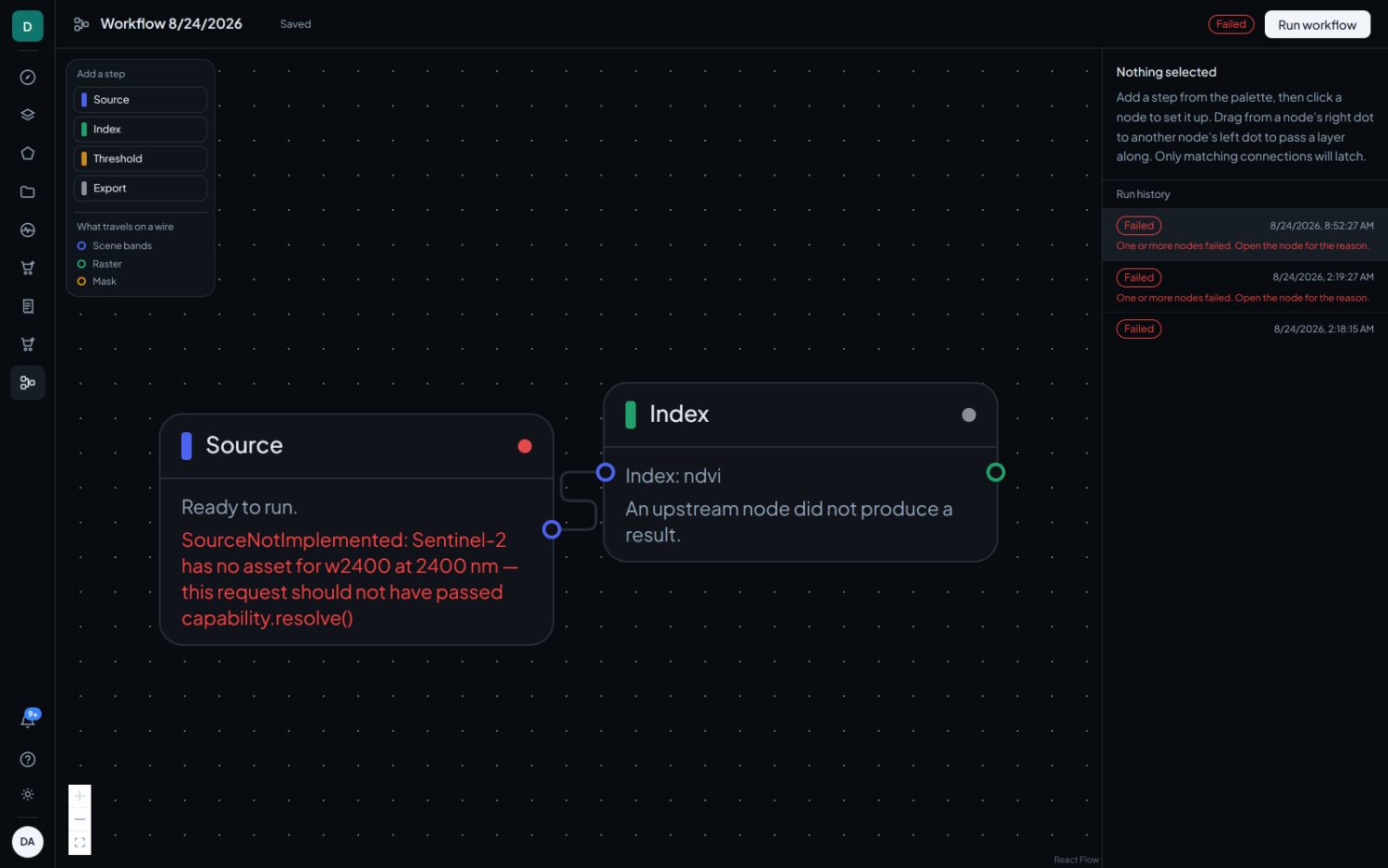Viewport: 1388px width, 868px height.
Task: Add an Index step from the palette
Action: (140, 130)
